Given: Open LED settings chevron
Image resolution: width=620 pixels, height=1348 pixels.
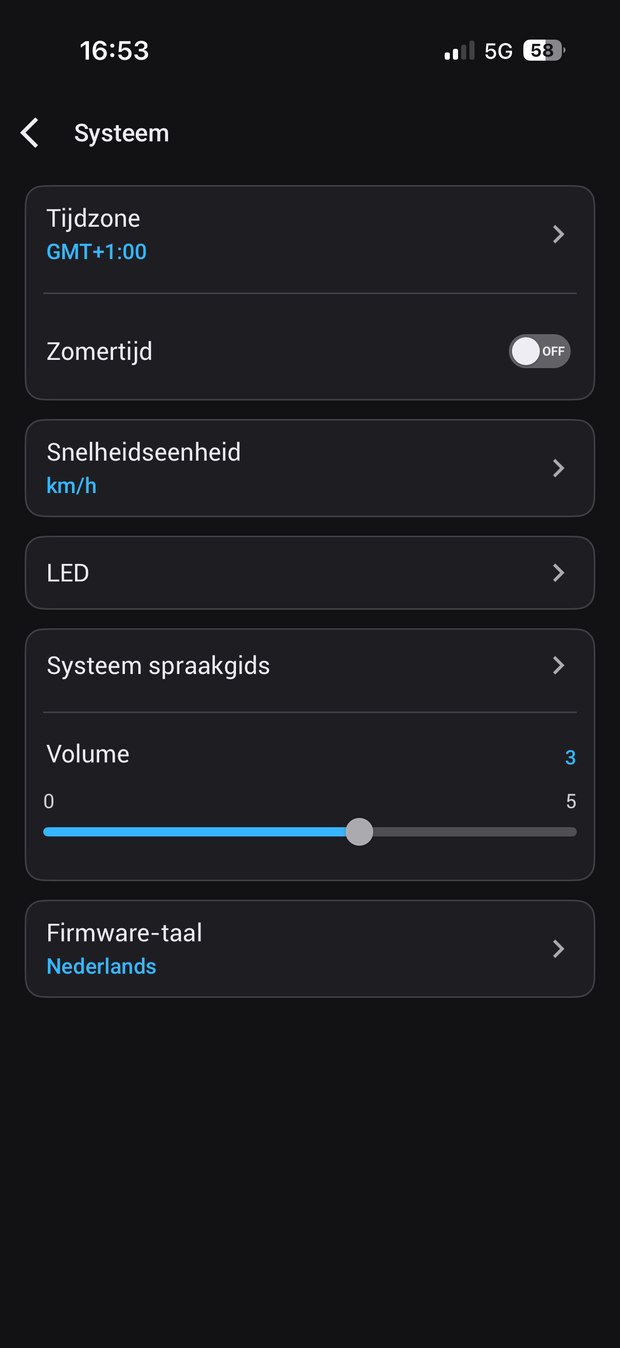Looking at the screenshot, I should point(558,573).
